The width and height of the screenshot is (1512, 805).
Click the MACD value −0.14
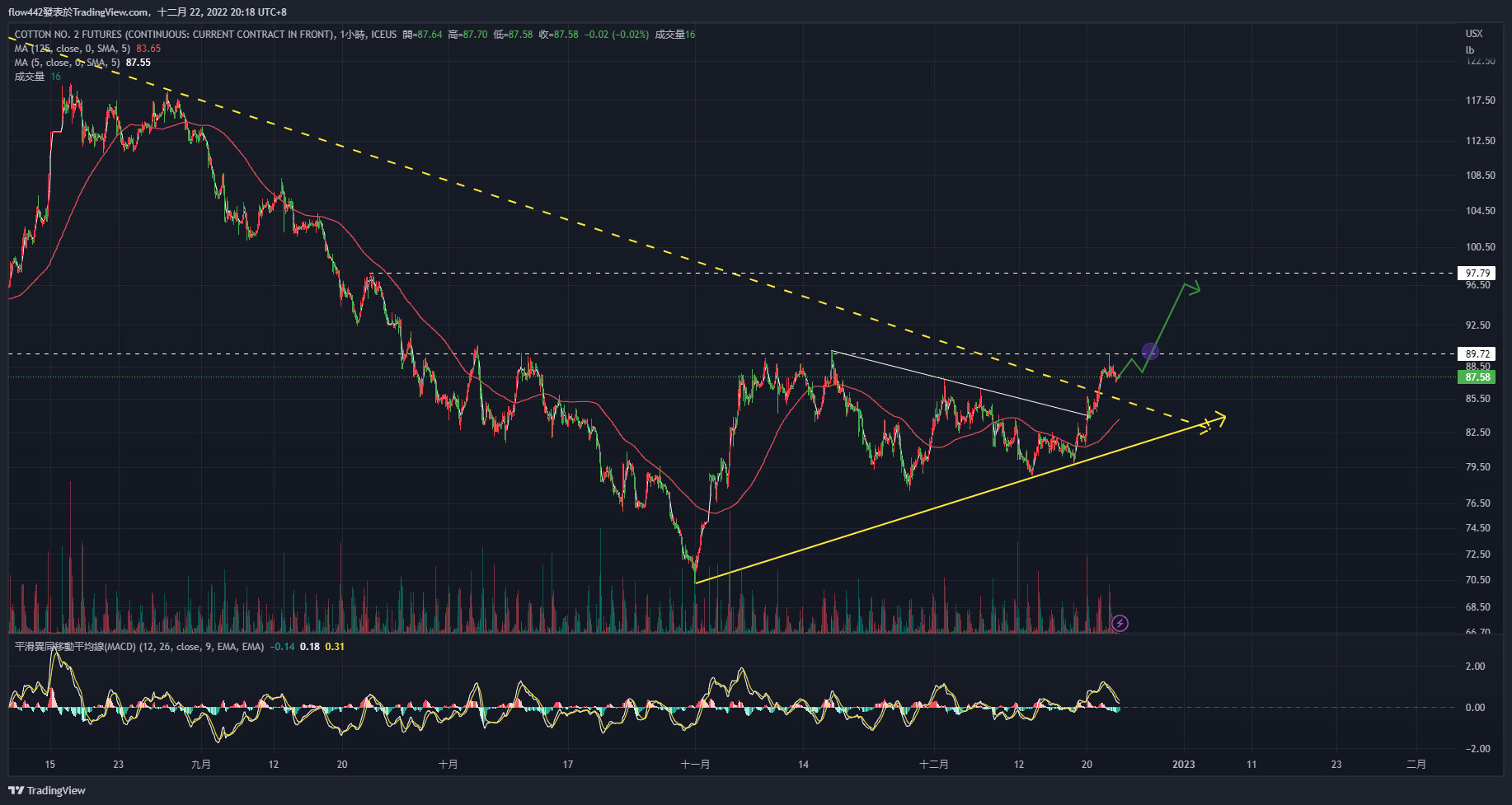282,647
